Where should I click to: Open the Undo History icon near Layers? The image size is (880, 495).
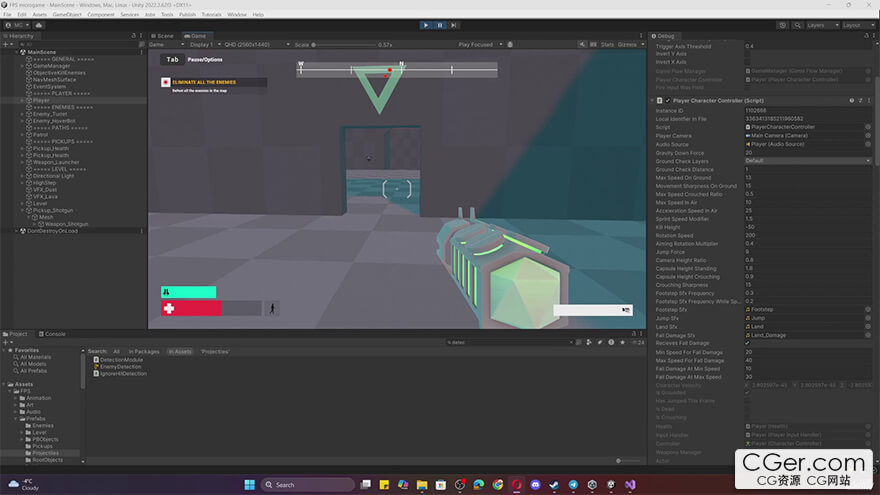pos(782,25)
